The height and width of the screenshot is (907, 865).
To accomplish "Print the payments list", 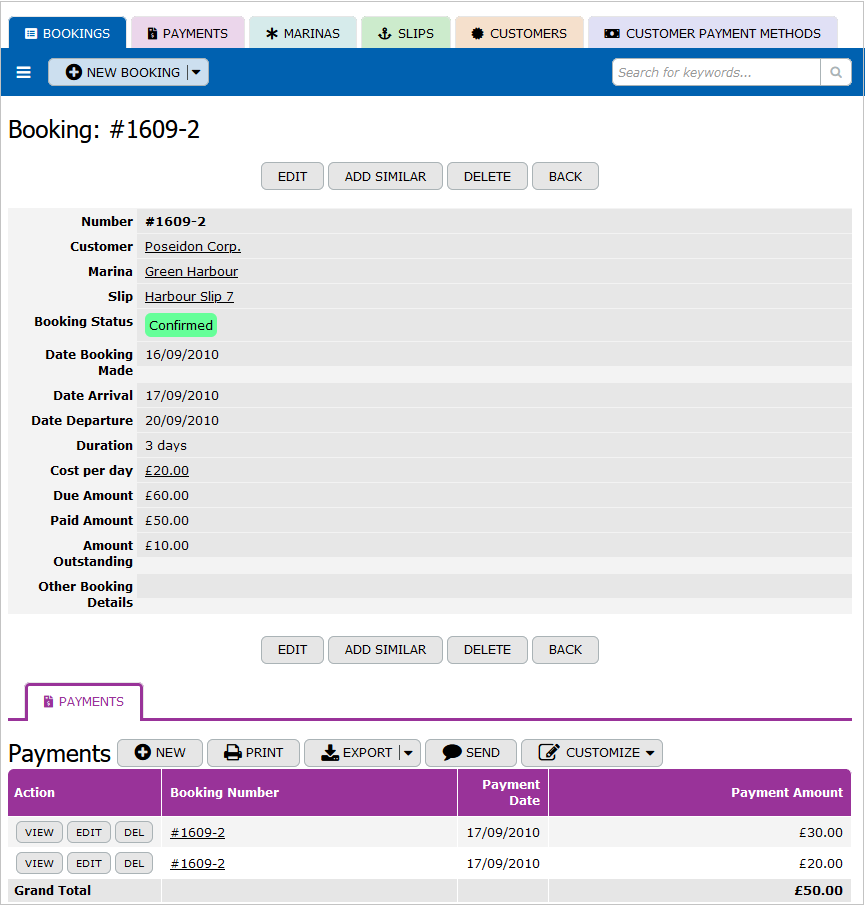I will click(253, 753).
